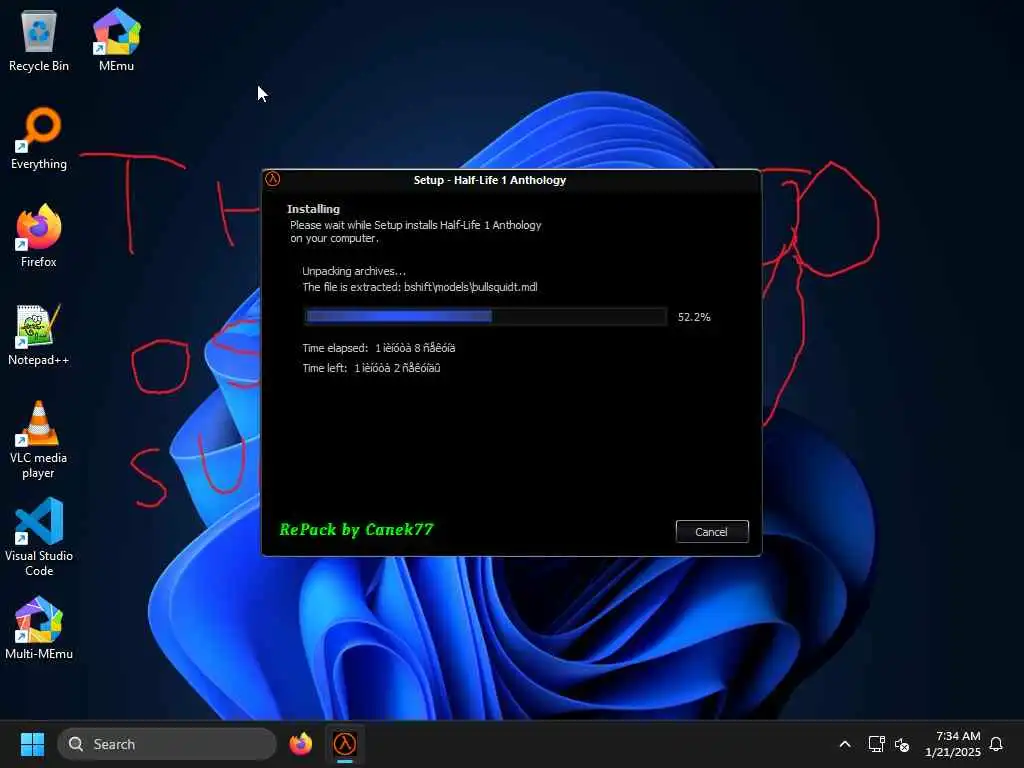Open clock showing 7:34 AM
Image resolution: width=1024 pixels, height=768 pixels.
tap(952, 744)
